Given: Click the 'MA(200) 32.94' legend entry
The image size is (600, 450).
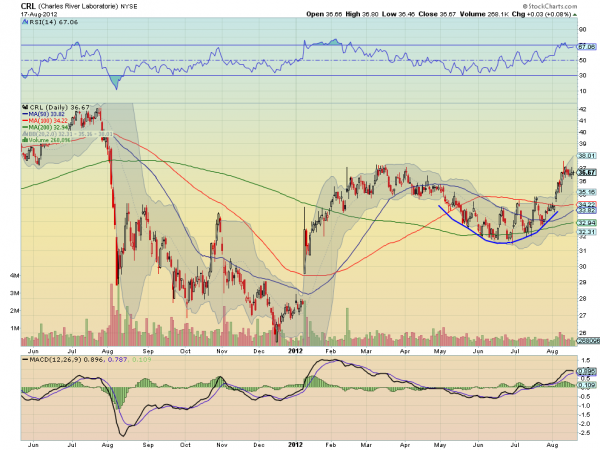Looking at the screenshot, I should pos(49,127).
